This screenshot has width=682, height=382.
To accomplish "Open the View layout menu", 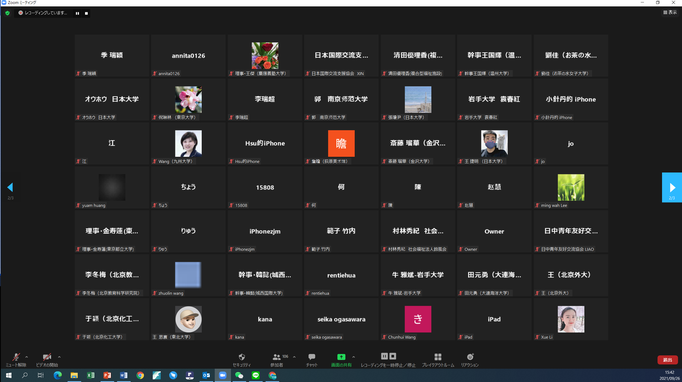I will 670,13.
